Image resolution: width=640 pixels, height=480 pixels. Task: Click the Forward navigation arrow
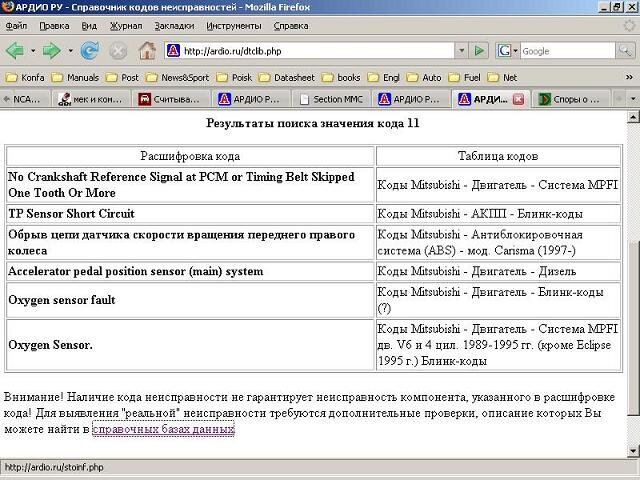(x=51, y=50)
